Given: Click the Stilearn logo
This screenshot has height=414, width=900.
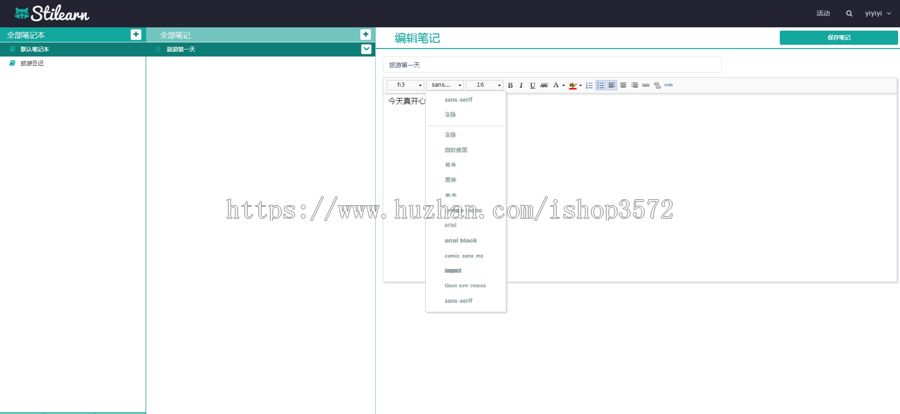Looking at the screenshot, I should (52, 13).
